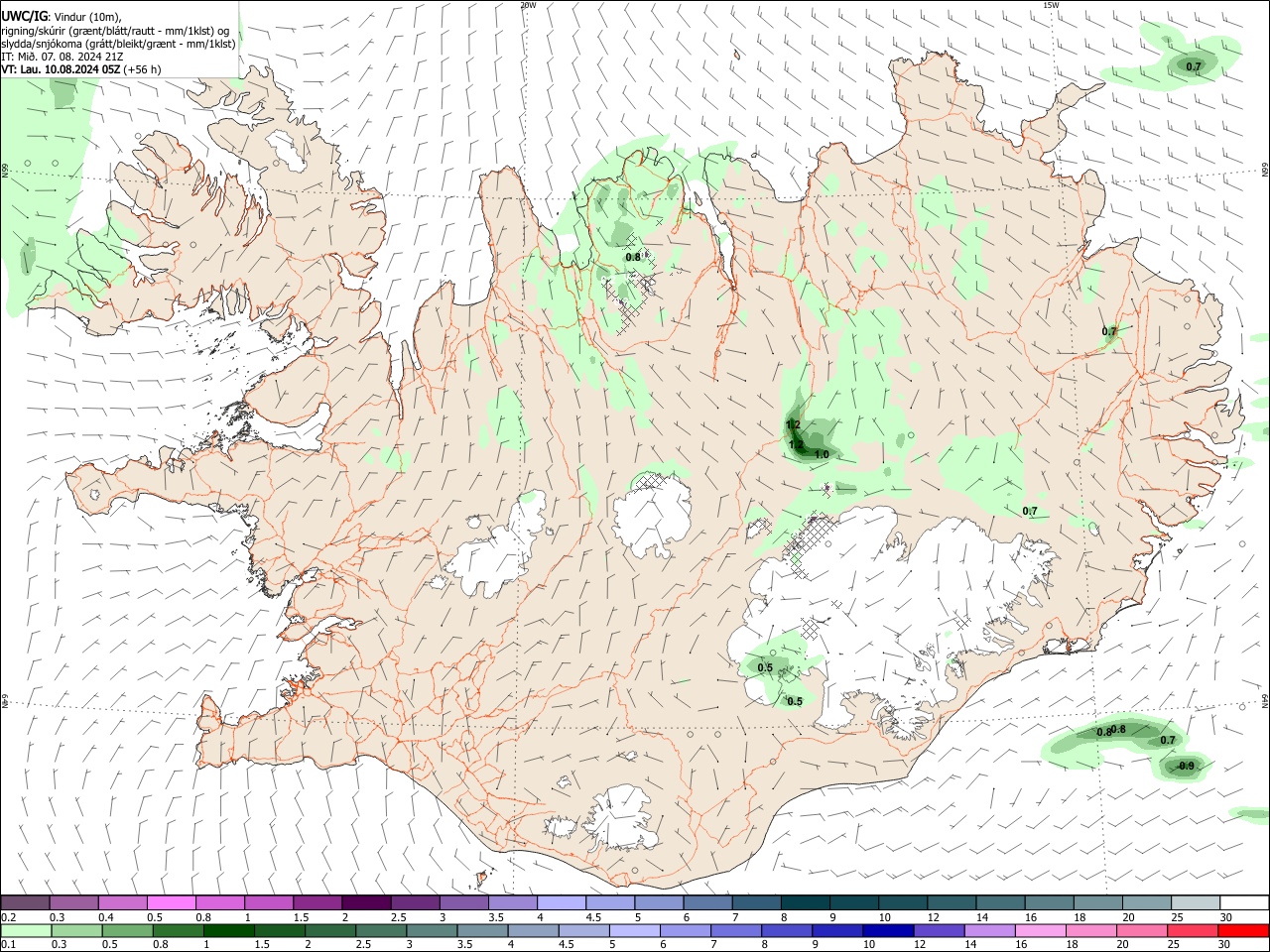
Task: Select the 0.8 rain value on the northern peninsula
Action: (633, 258)
